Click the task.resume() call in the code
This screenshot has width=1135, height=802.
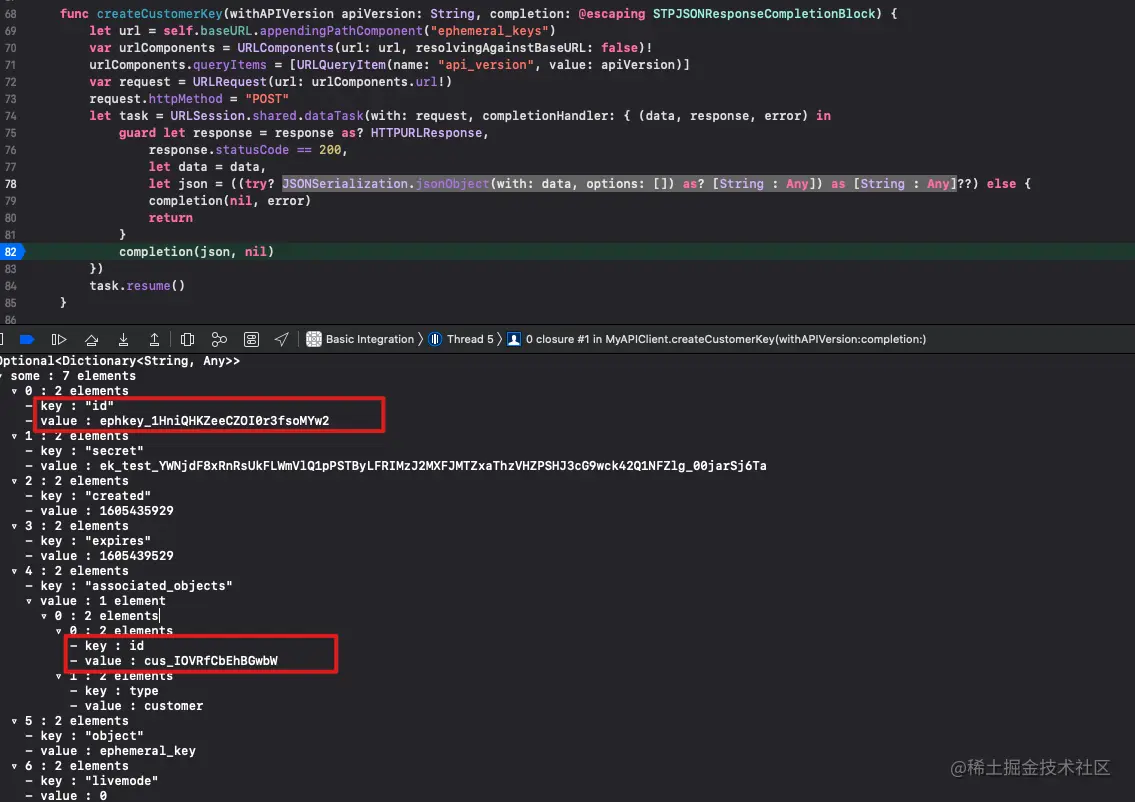(137, 286)
